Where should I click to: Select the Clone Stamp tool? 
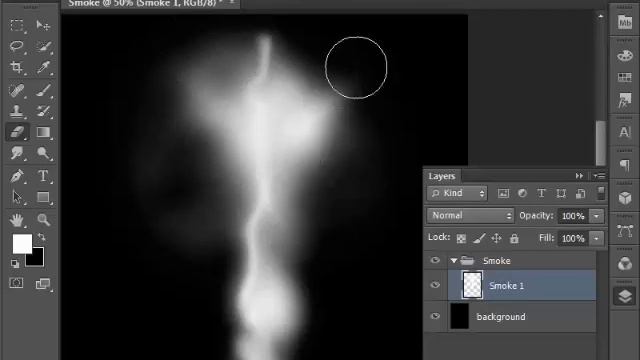tap(17, 111)
